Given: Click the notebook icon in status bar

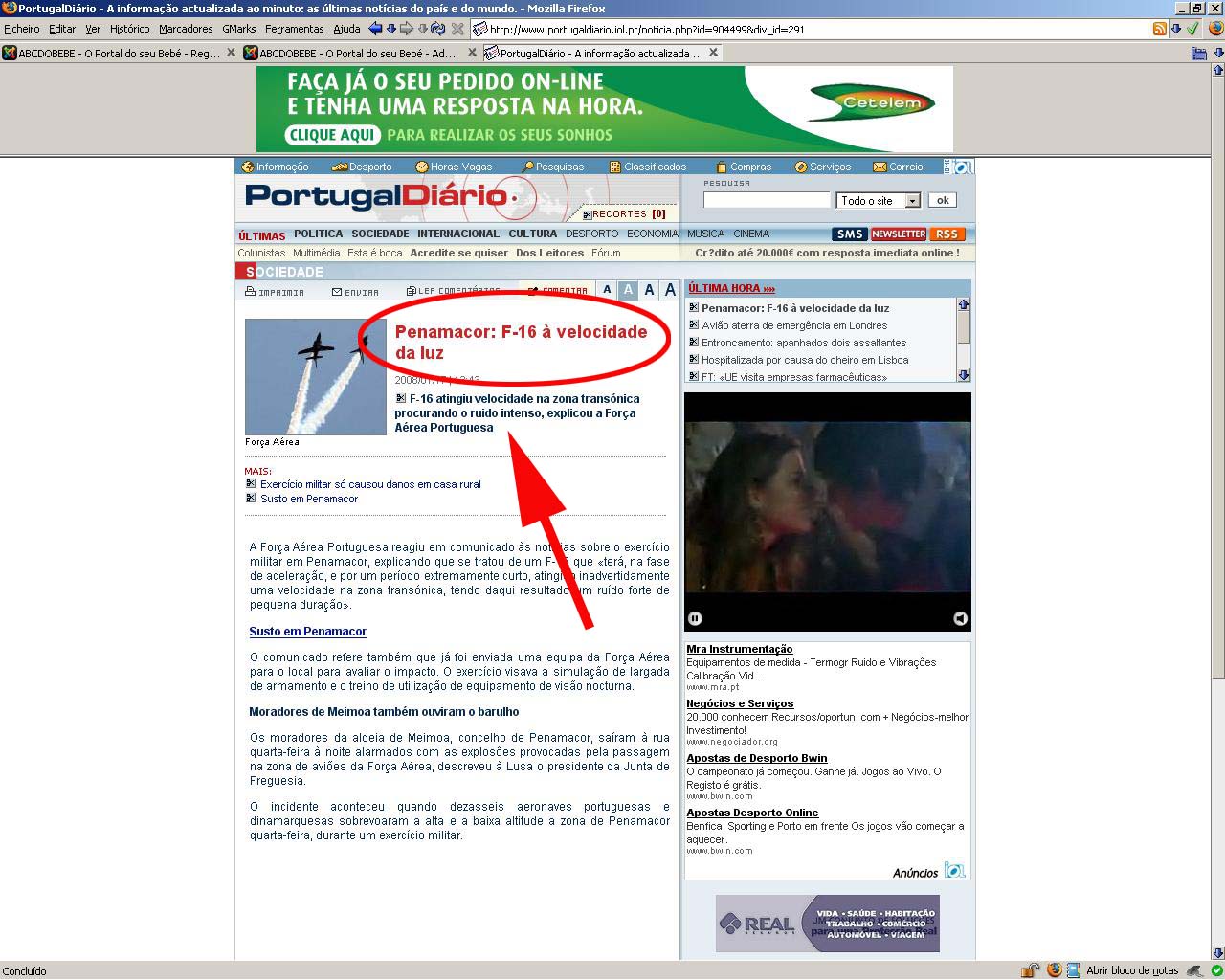Looking at the screenshot, I should coord(1074,970).
